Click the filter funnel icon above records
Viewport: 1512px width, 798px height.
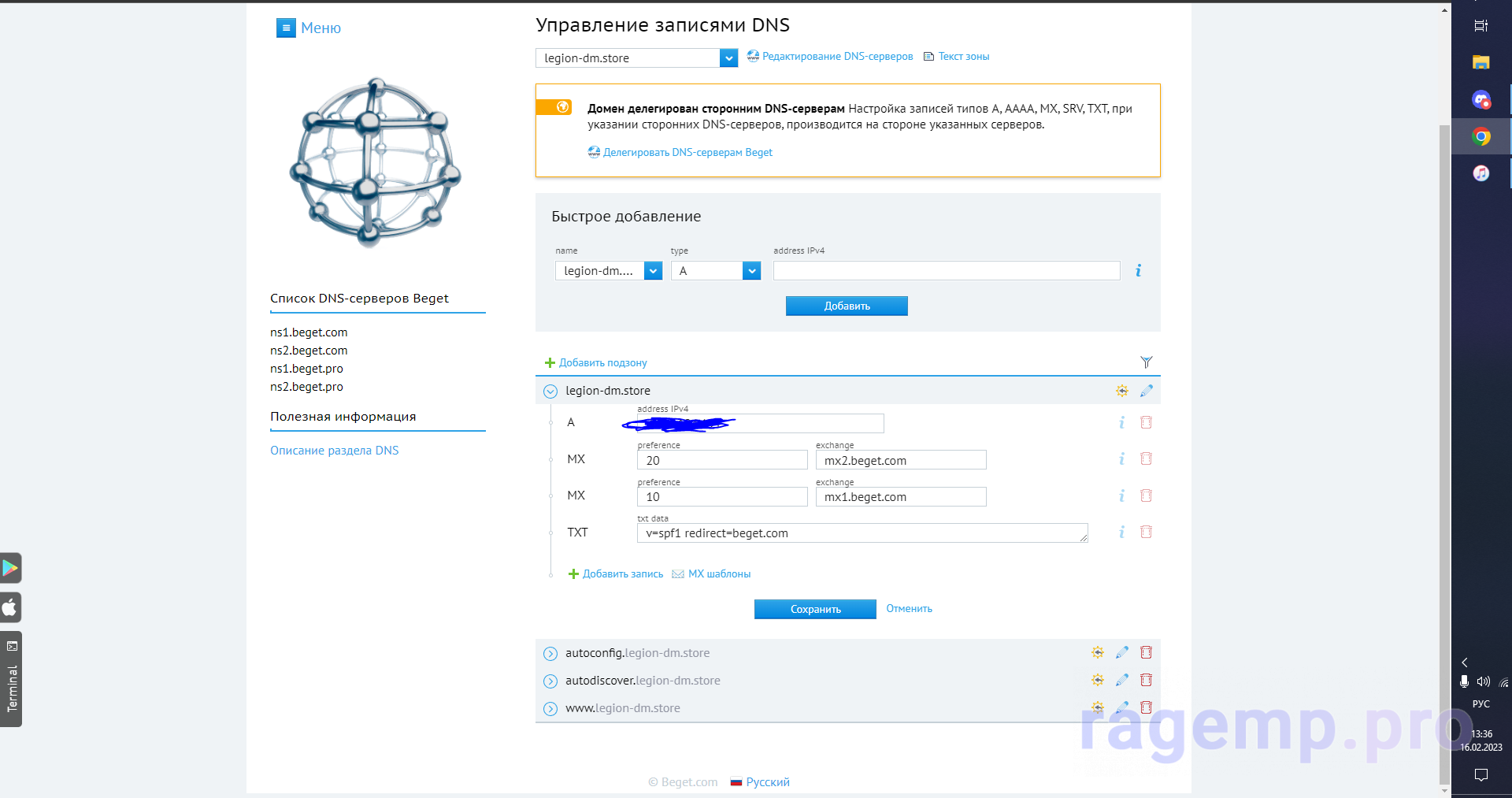pos(1146,362)
